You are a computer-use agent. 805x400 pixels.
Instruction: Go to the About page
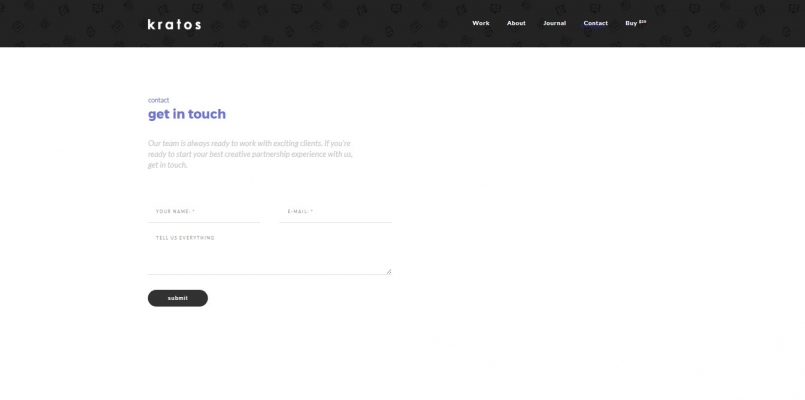point(516,23)
